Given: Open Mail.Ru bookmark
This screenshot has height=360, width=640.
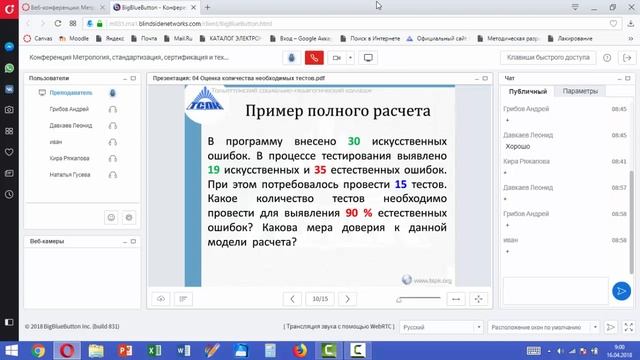Looking at the screenshot, I should tap(178, 38).
